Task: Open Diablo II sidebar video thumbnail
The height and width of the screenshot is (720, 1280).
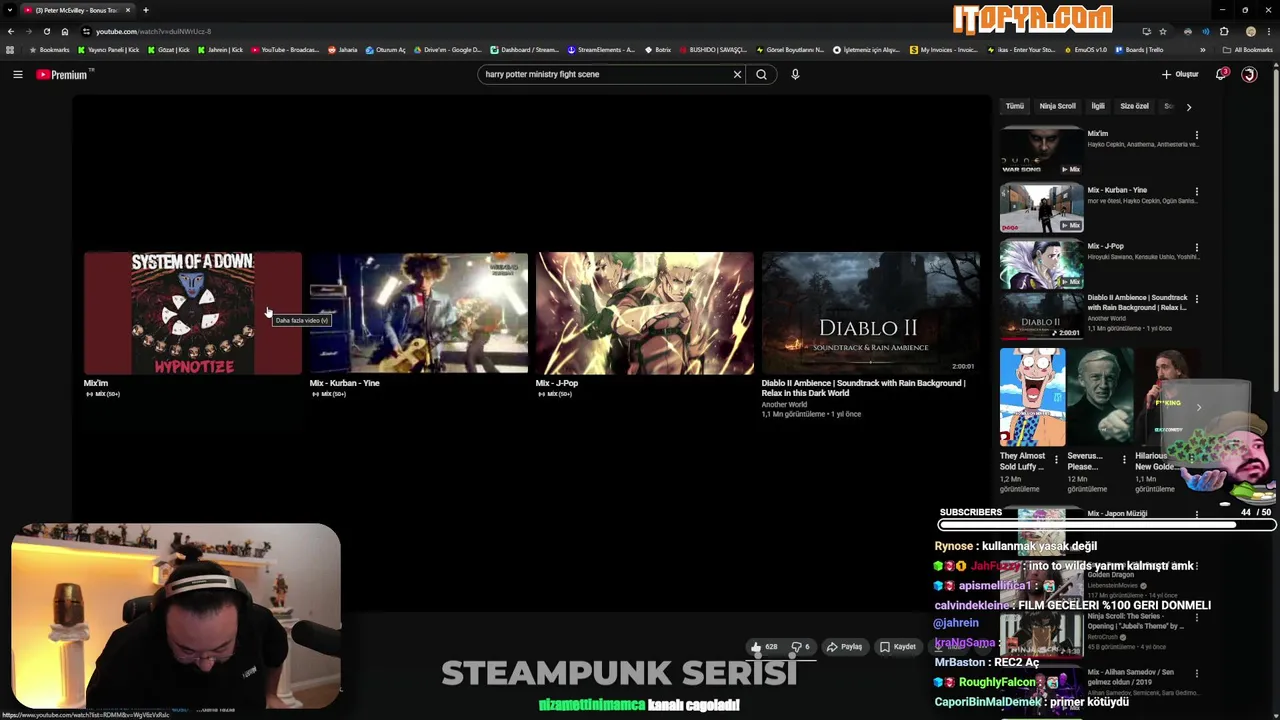Action: point(1041,316)
